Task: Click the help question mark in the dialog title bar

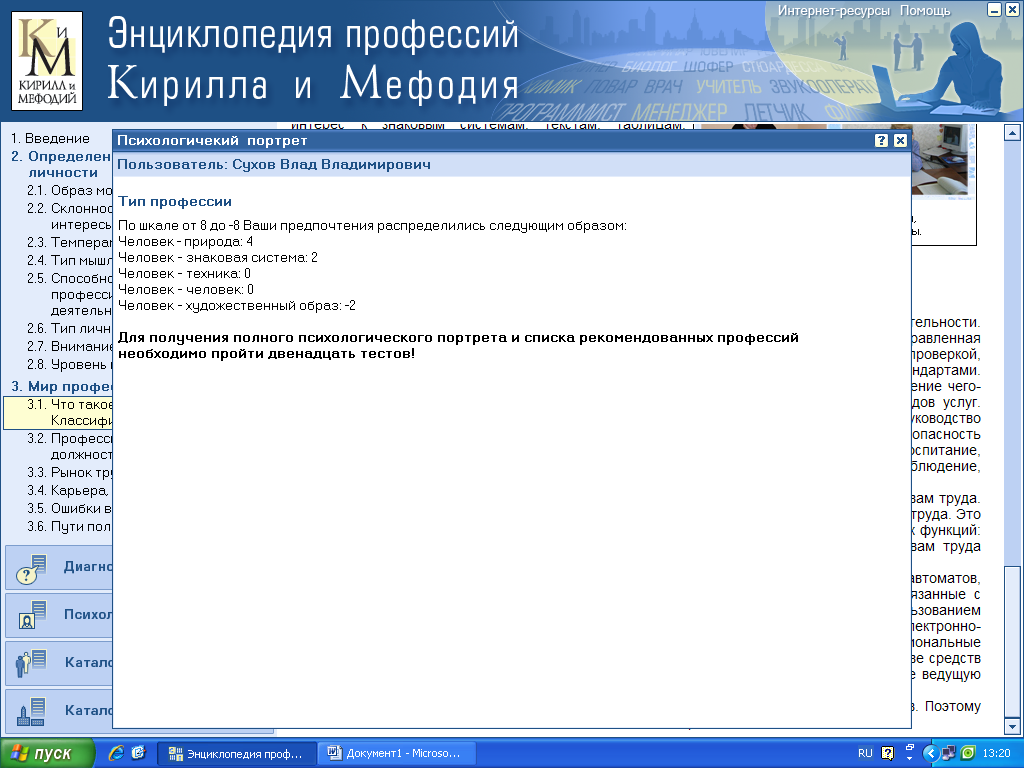Action: tap(881, 140)
